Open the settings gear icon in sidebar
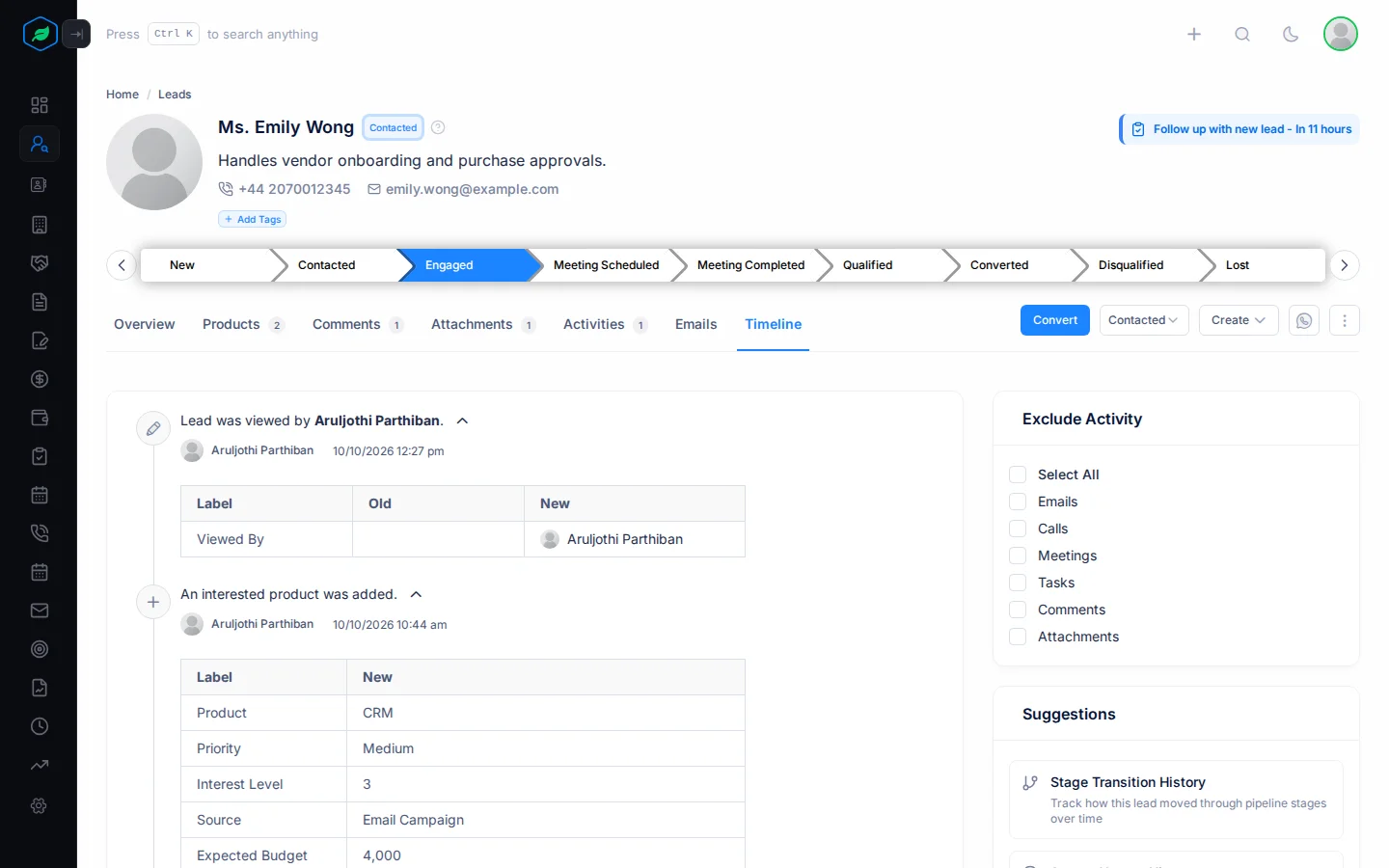The image size is (1389, 868). [40, 805]
